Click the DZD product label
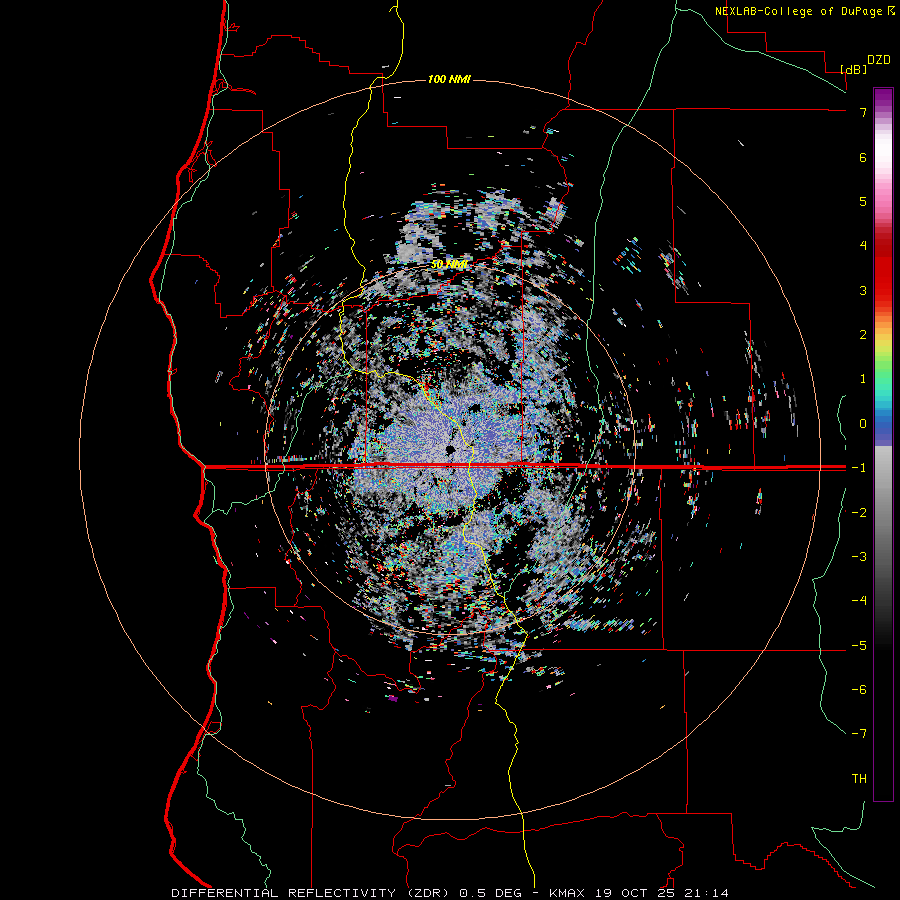 (879, 60)
